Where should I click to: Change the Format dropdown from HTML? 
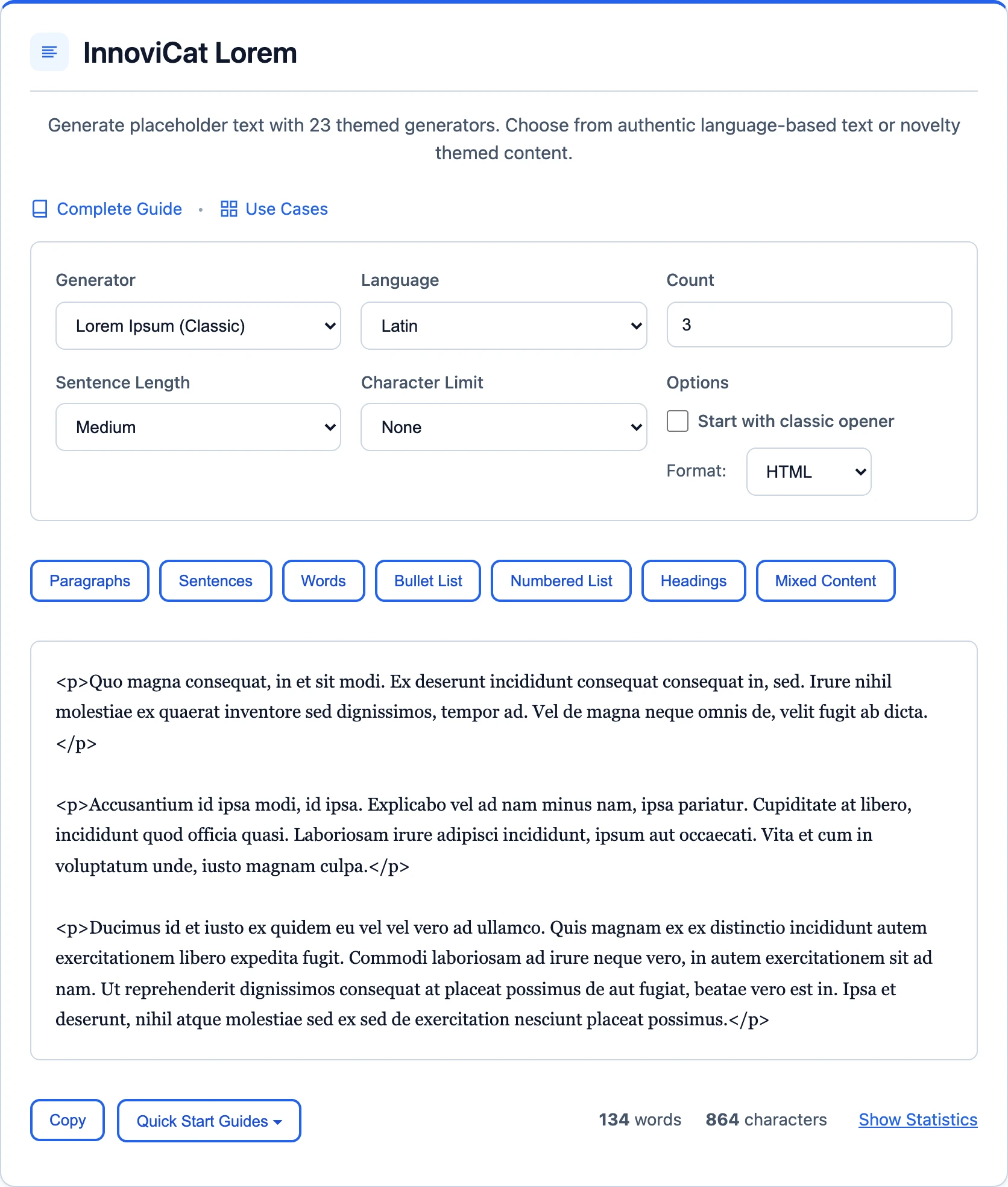tap(808, 472)
